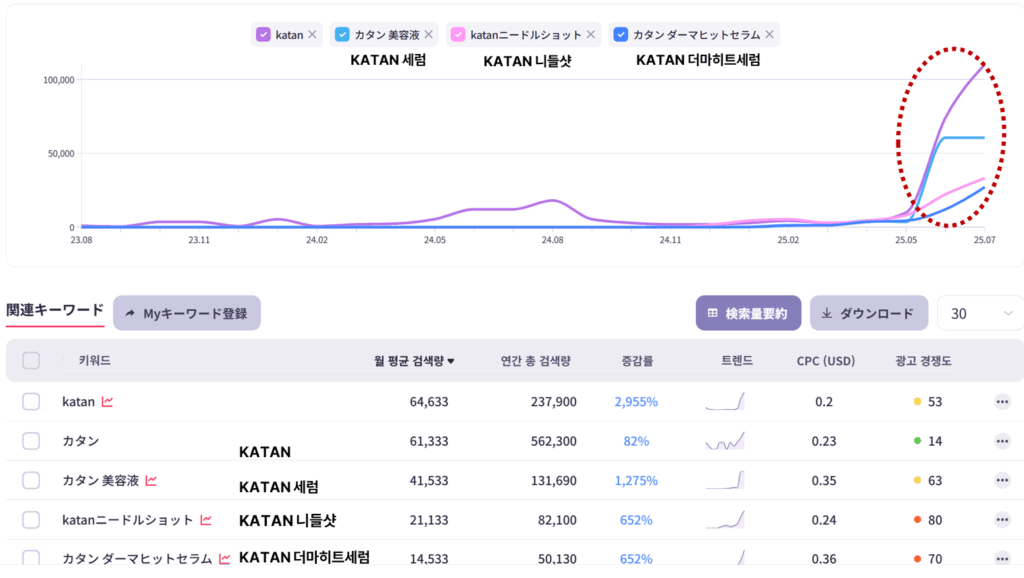Click the chart icon beside katan keyword
This screenshot has height=578, width=1024.
(x=107, y=402)
